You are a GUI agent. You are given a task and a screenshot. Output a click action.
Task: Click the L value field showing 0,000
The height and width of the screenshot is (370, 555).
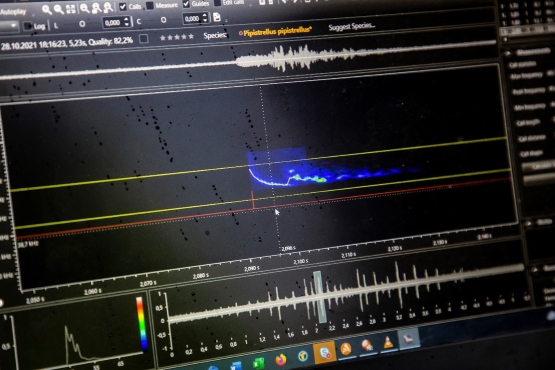[x=113, y=23]
